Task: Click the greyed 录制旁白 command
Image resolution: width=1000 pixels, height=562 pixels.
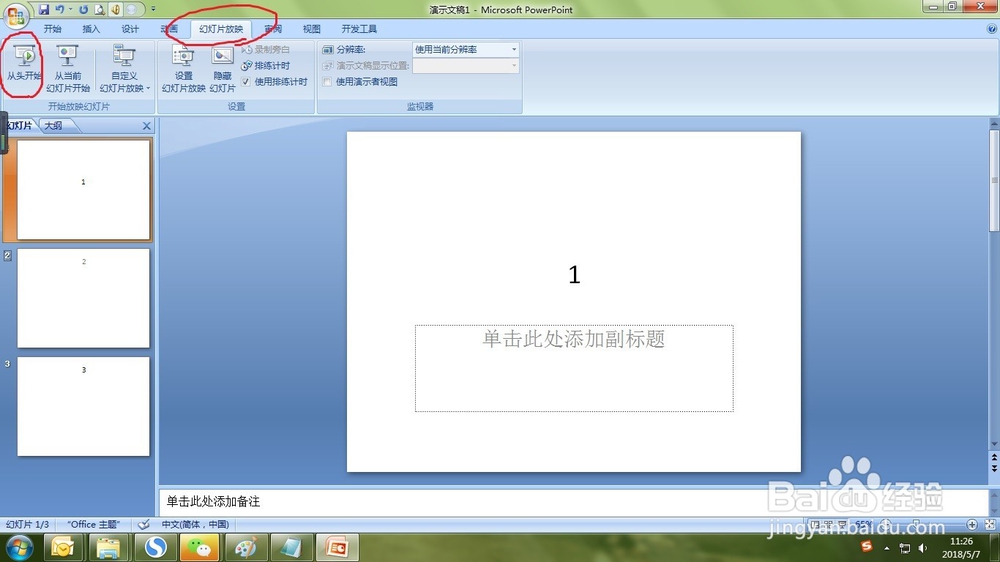Action: click(265, 50)
